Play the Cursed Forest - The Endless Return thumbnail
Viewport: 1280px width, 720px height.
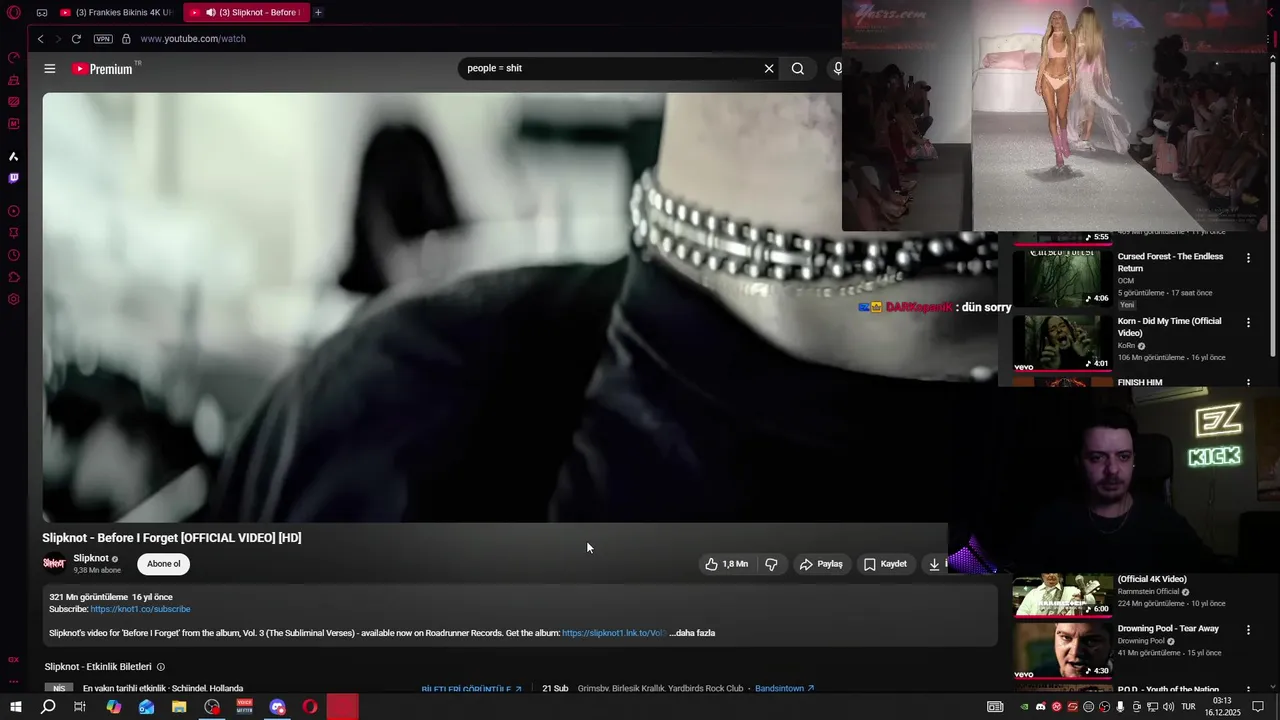[1062, 277]
